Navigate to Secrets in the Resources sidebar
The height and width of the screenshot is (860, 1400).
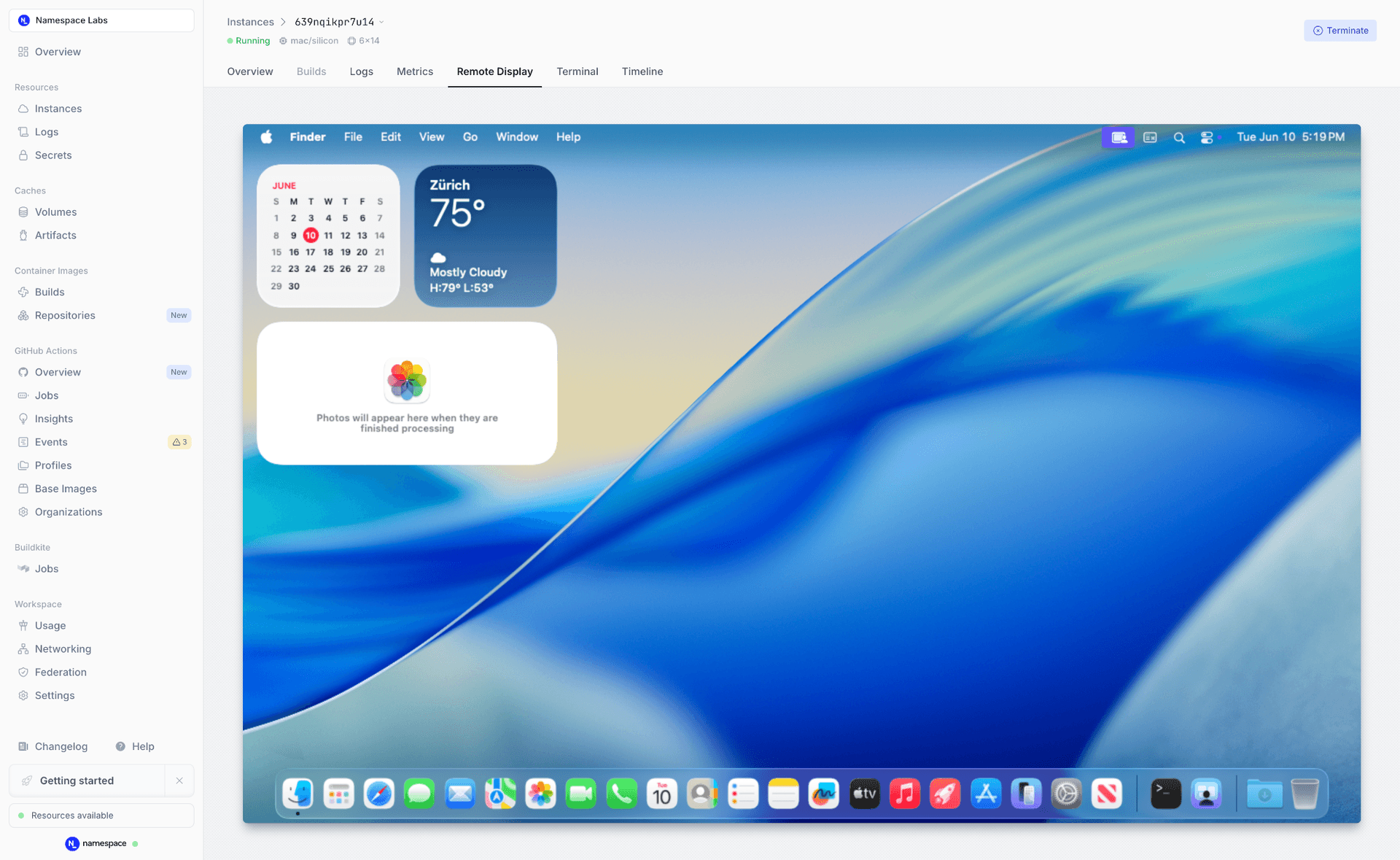click(x=52, y=155)
